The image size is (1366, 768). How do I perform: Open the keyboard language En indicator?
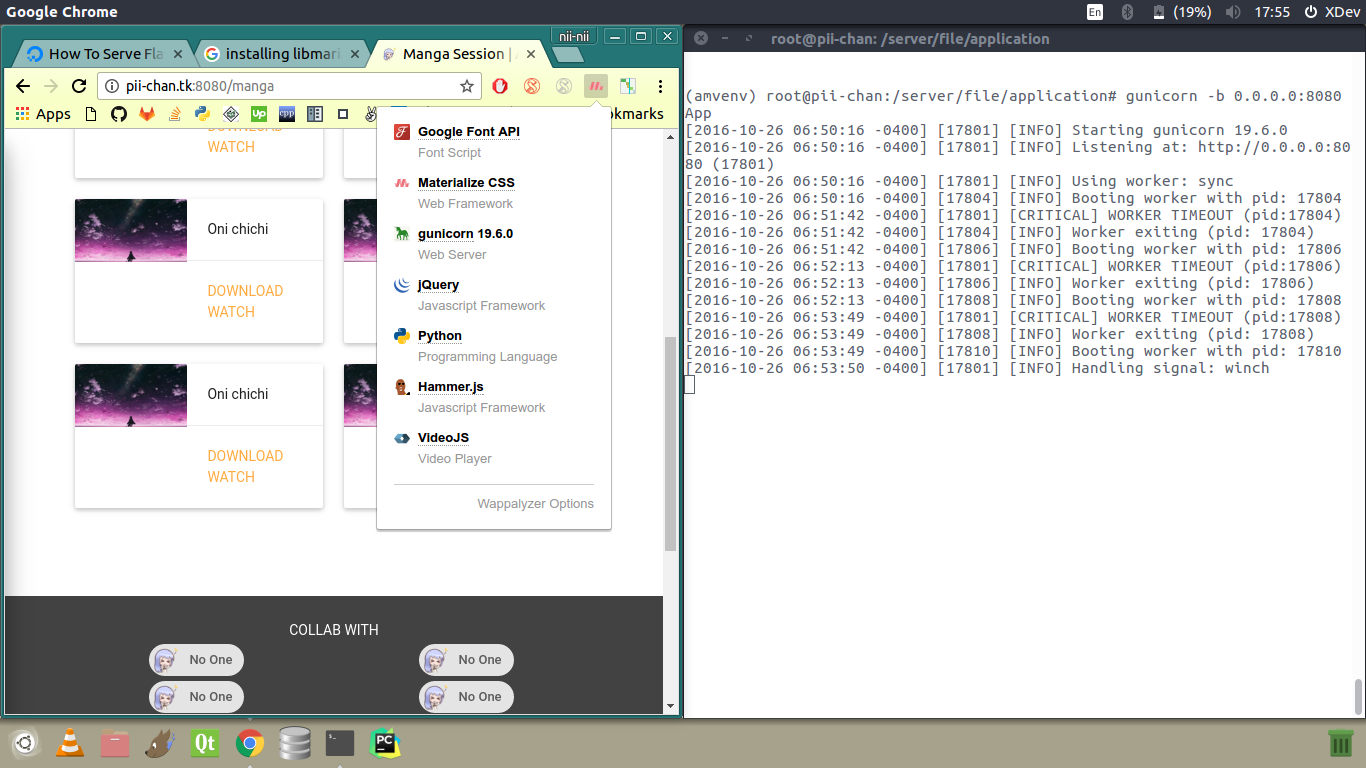pos(1095,12)
